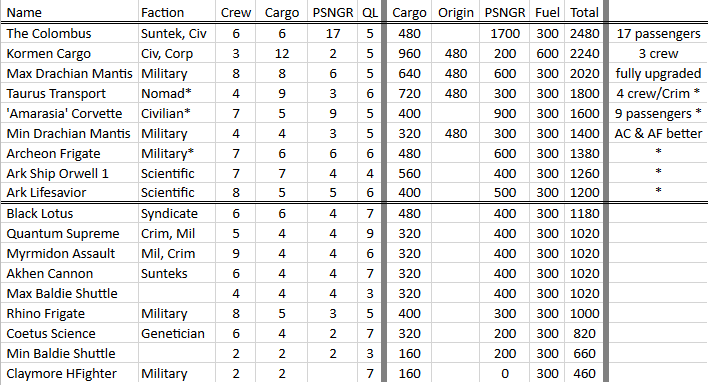This screenshot has width=710, height=385.
Task: Click the 'fully upgraded' note cell
Action: [x=658, y=73]
